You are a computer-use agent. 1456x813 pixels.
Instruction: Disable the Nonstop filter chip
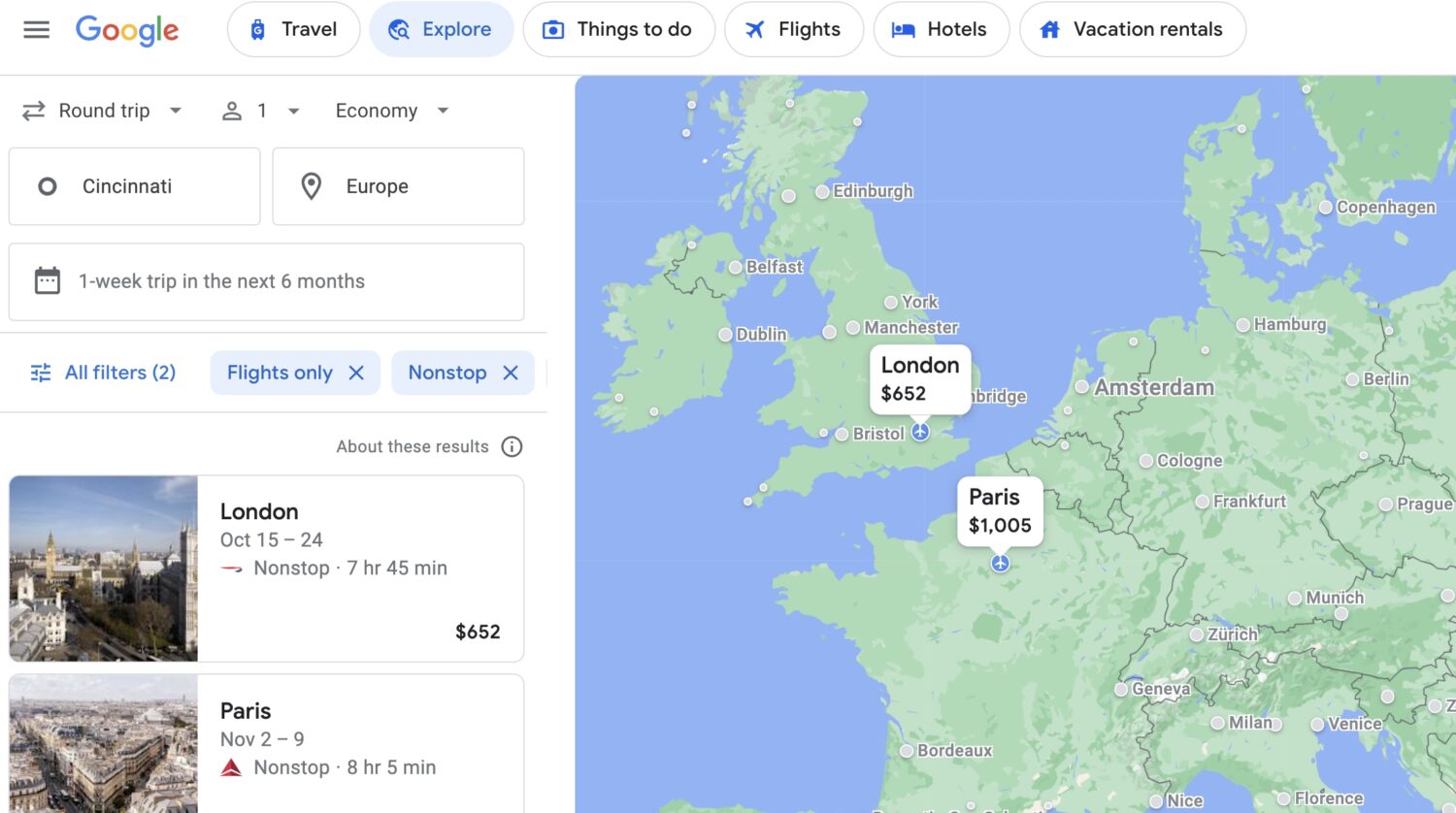click(x=512, y=372)
